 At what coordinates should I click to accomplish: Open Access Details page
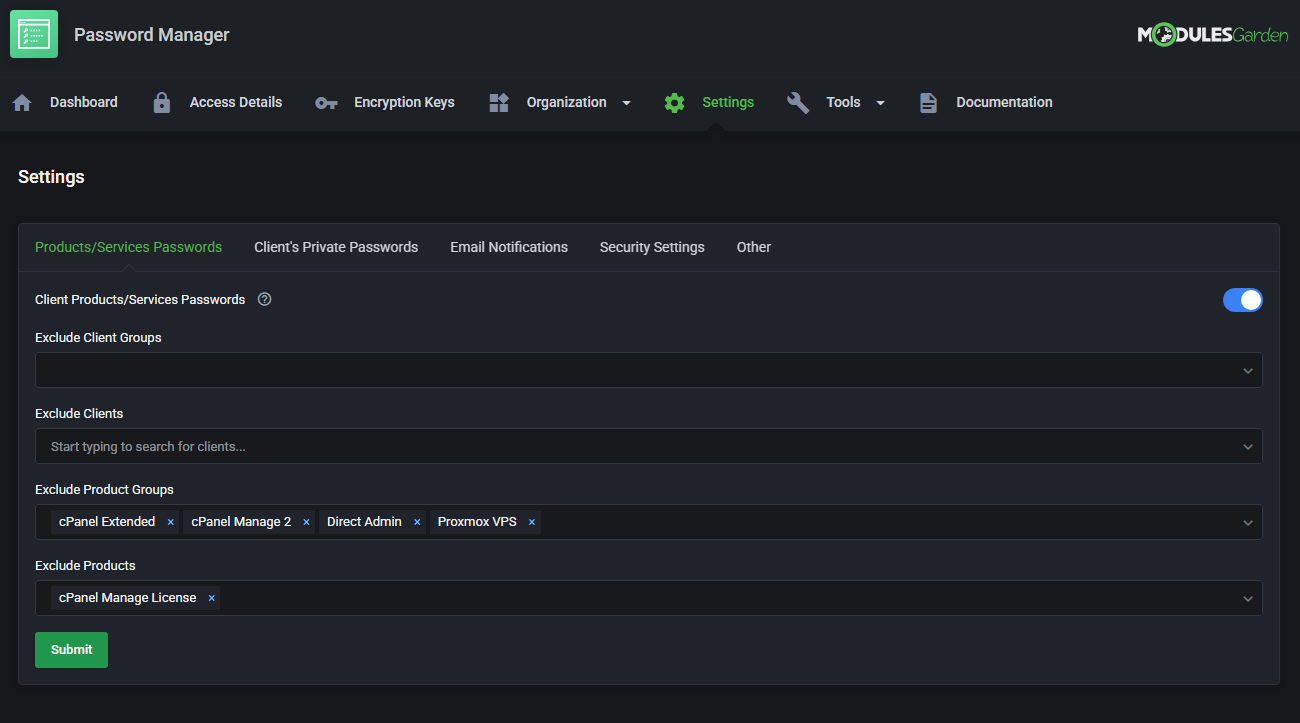click(x=236, y=102)
